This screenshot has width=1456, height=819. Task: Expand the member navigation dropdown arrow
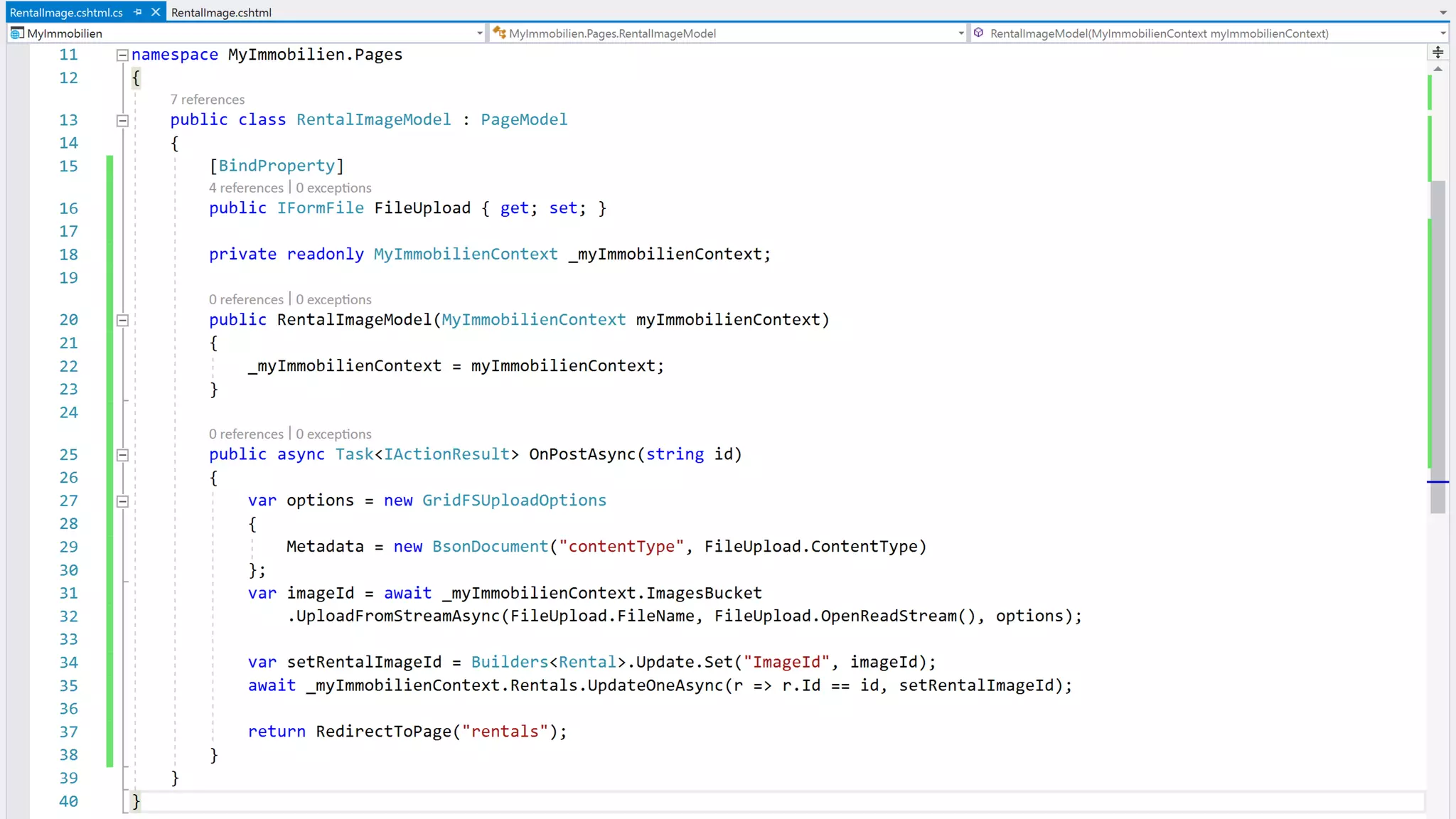tap(1442, 33)
